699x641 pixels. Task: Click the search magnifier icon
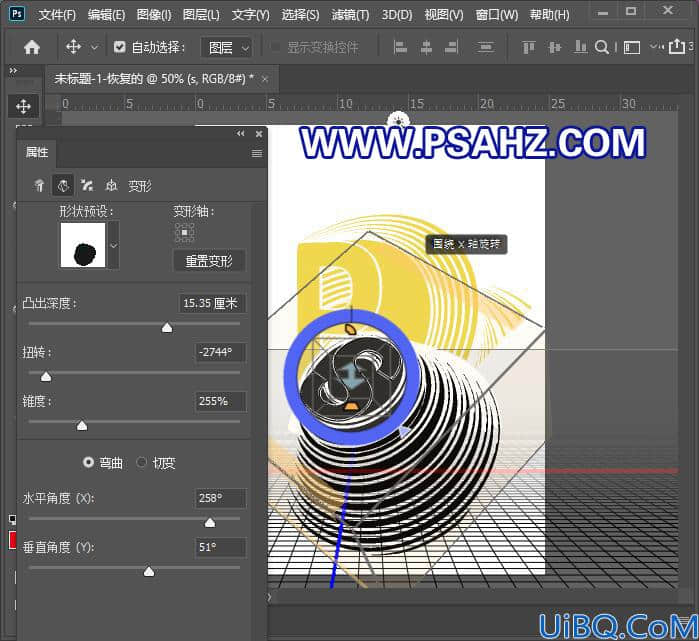pyautogui.click(x=602, y=47)
